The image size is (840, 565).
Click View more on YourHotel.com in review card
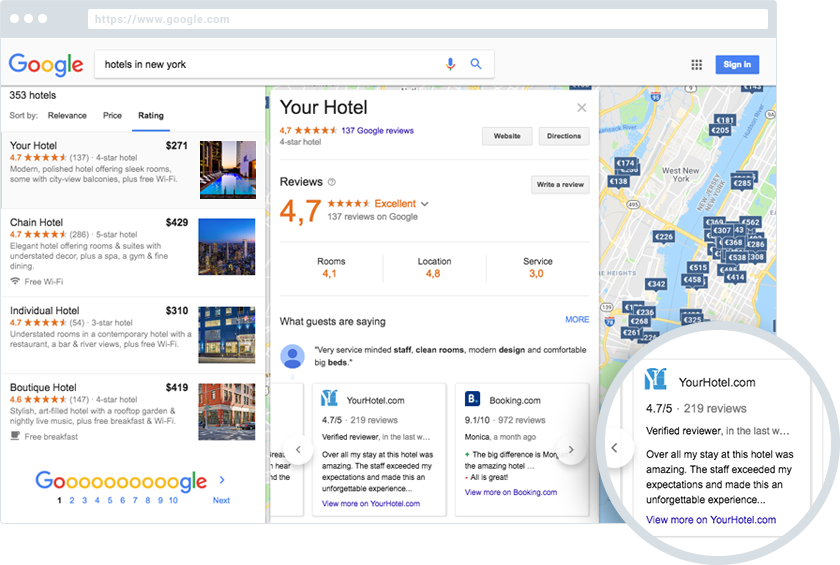(x=371, y=503)
